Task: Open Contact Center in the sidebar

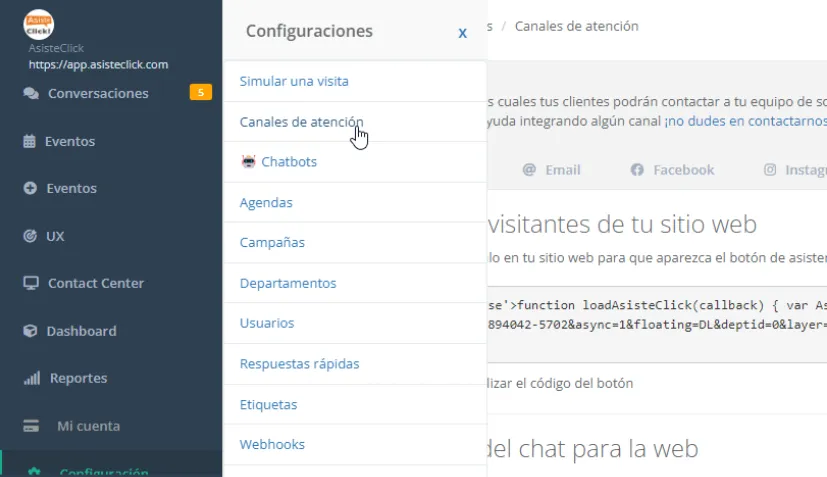Action: (x=96, y=283)
